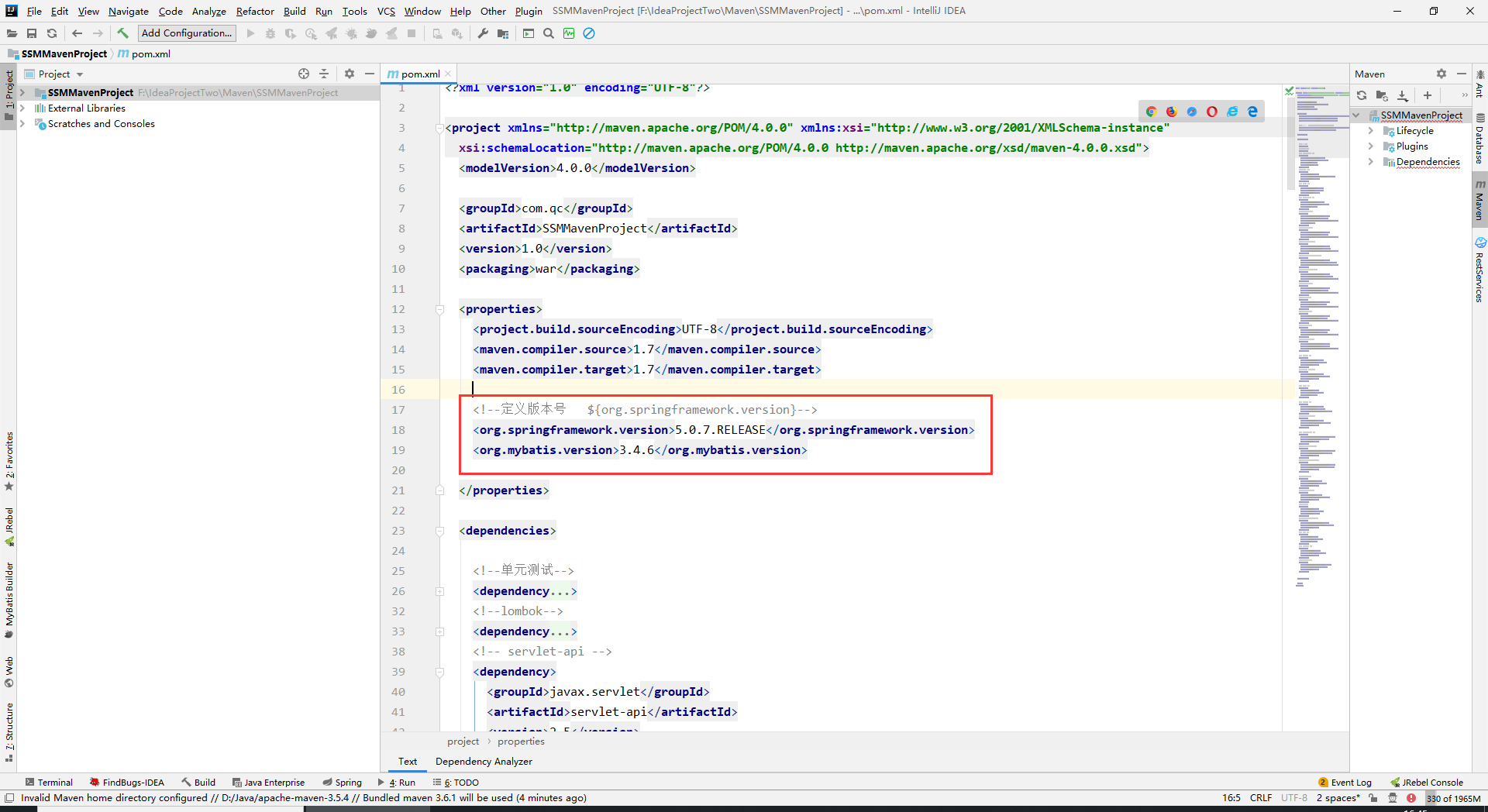Open in Chrome browser icon
1488x812 pixels.
click(x=1151, y=112)
